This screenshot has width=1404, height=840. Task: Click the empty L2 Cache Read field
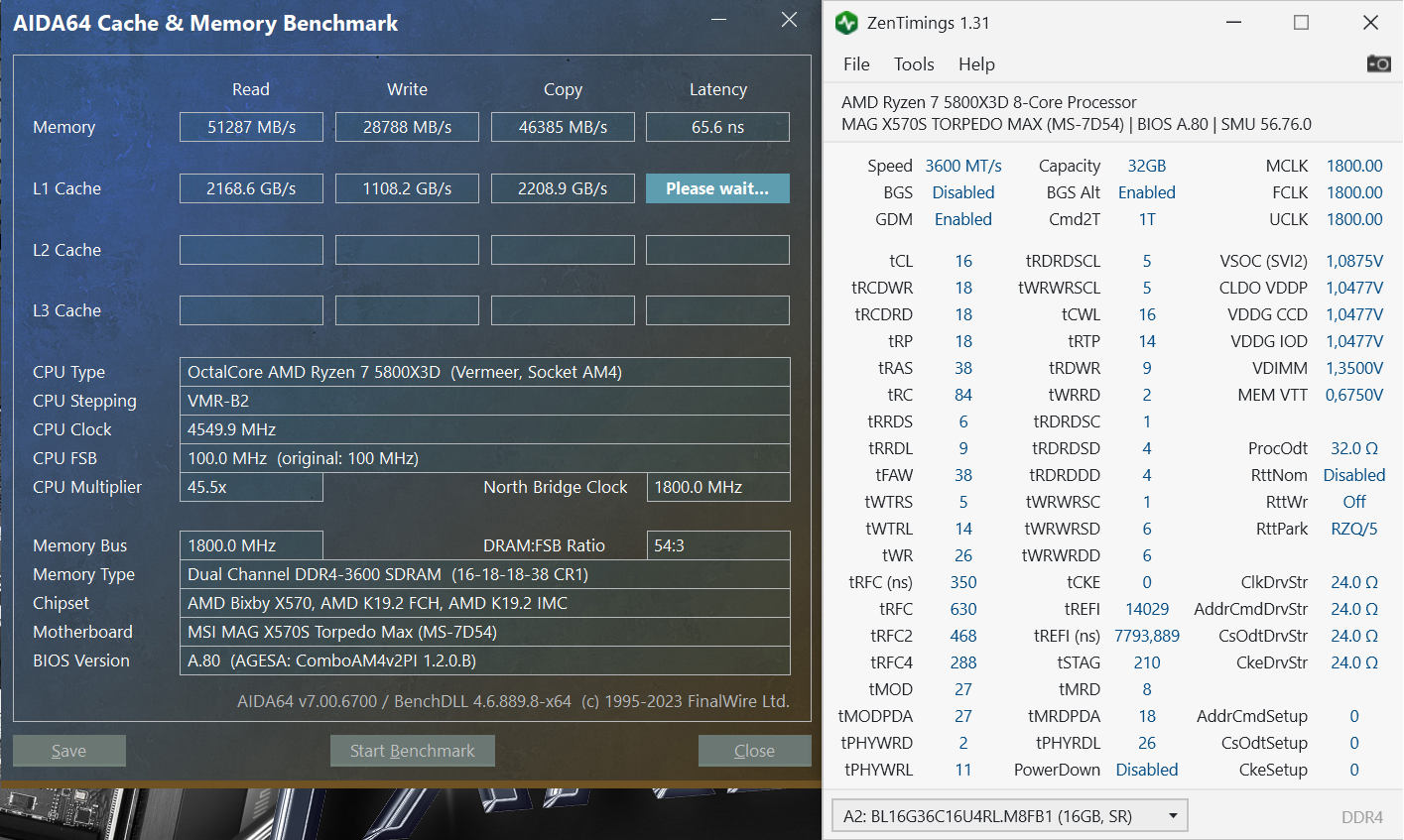(x=251, y=250)
